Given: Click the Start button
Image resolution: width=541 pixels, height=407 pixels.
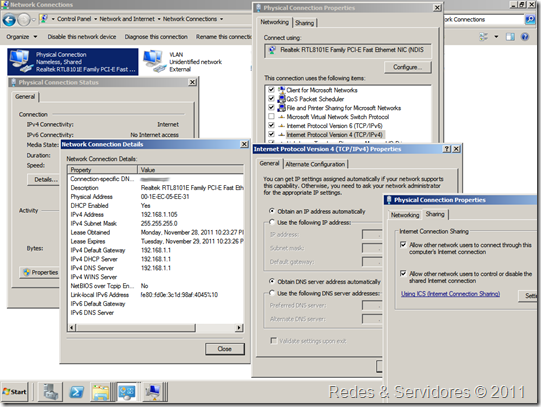Looking at the screenshot, I should (14, 392).
